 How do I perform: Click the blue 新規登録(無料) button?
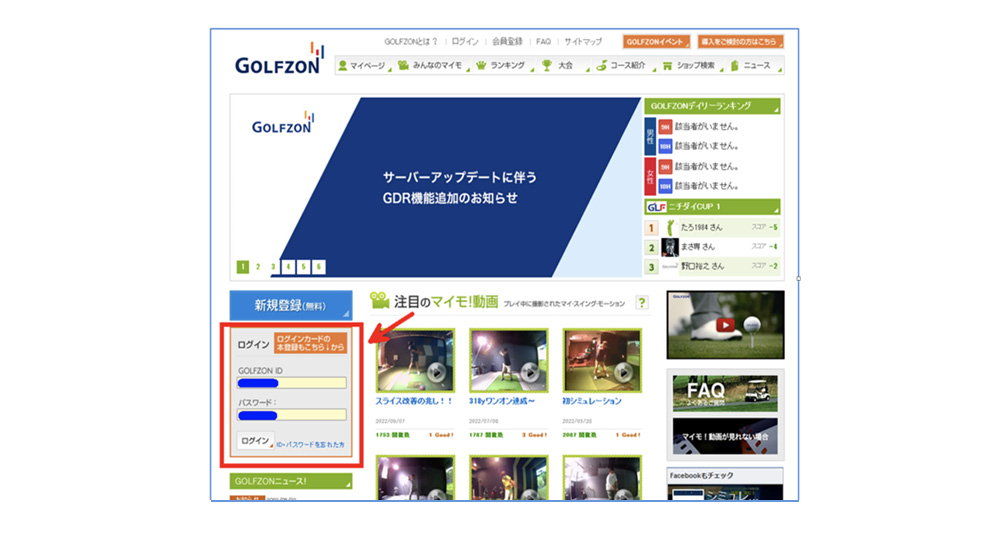click(291, 306)
